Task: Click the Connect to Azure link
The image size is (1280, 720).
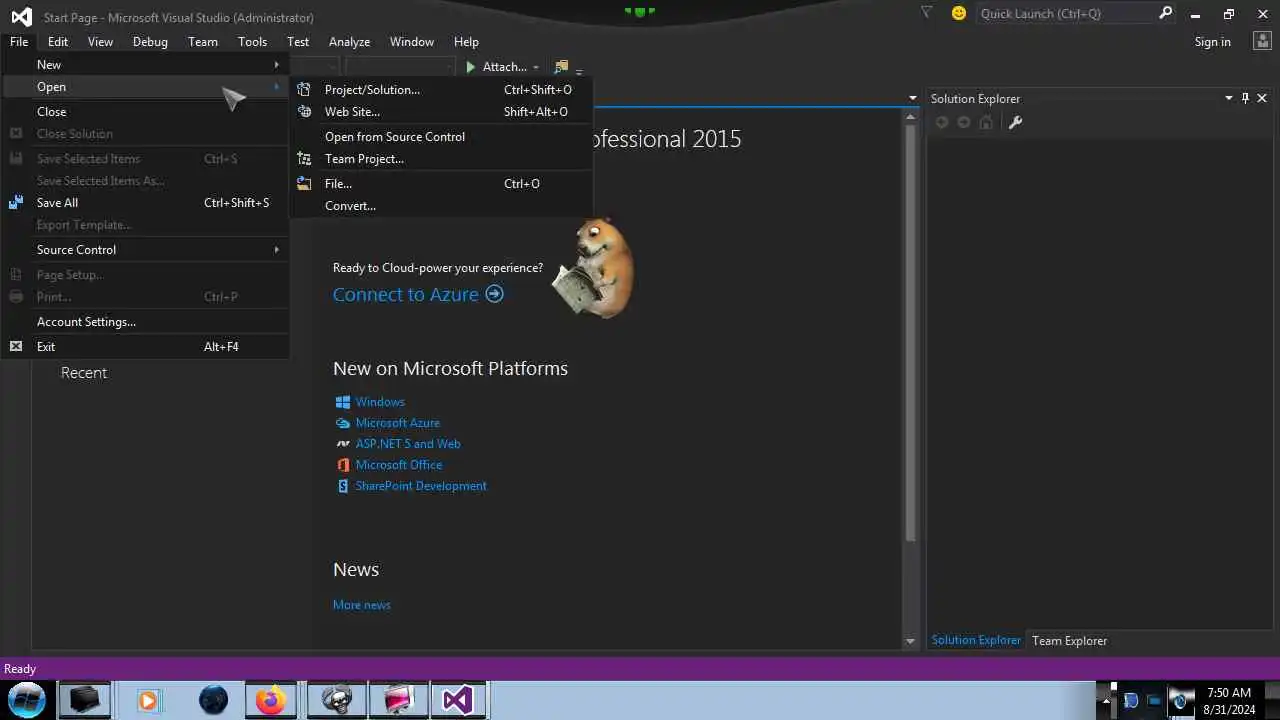Action: pos(406,294)
